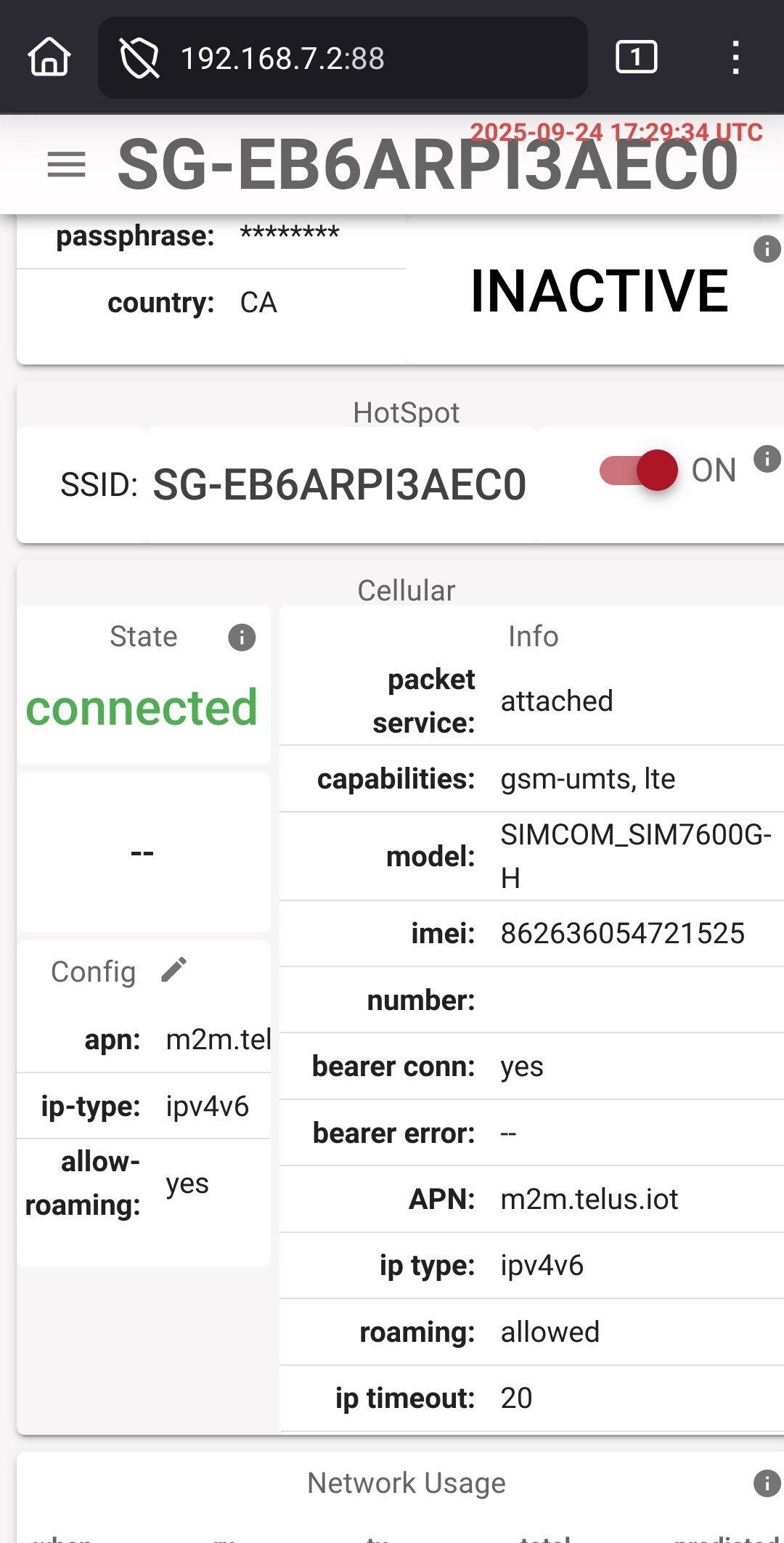Show Cellular State info icon
This screenshot has width=784, height=1543.
(242, 638)
